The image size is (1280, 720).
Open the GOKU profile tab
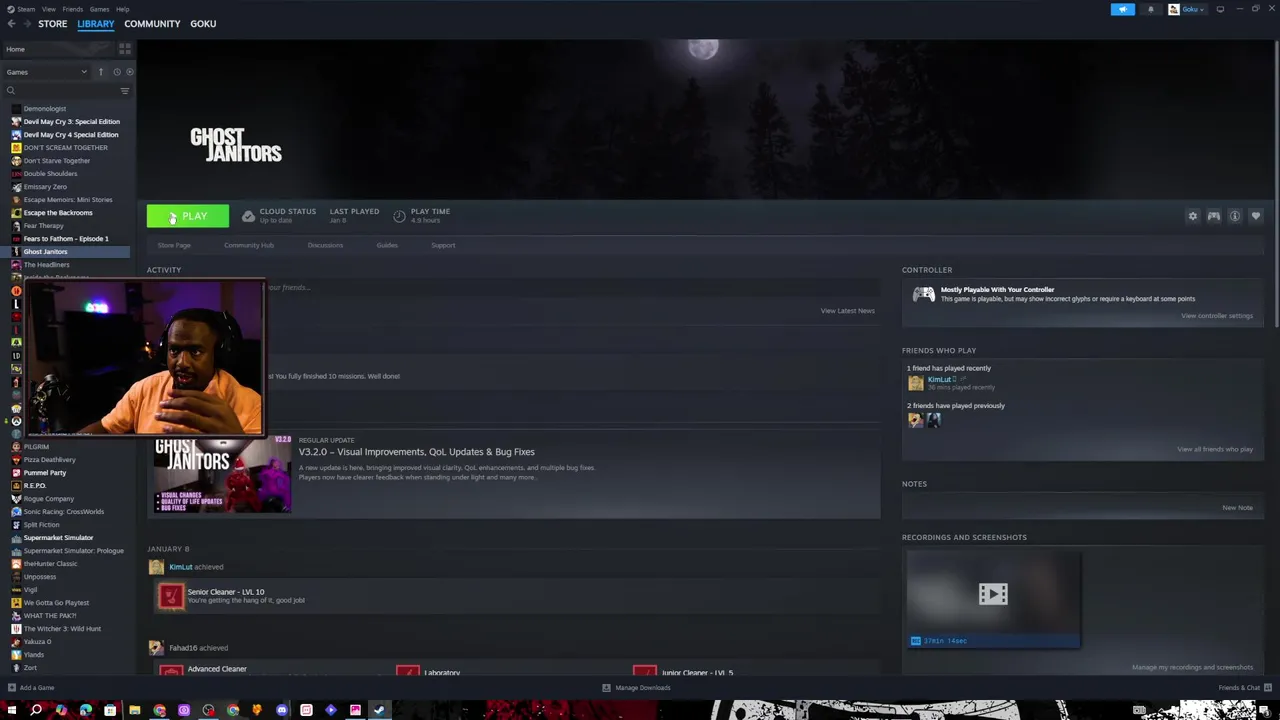click(203, 24)
